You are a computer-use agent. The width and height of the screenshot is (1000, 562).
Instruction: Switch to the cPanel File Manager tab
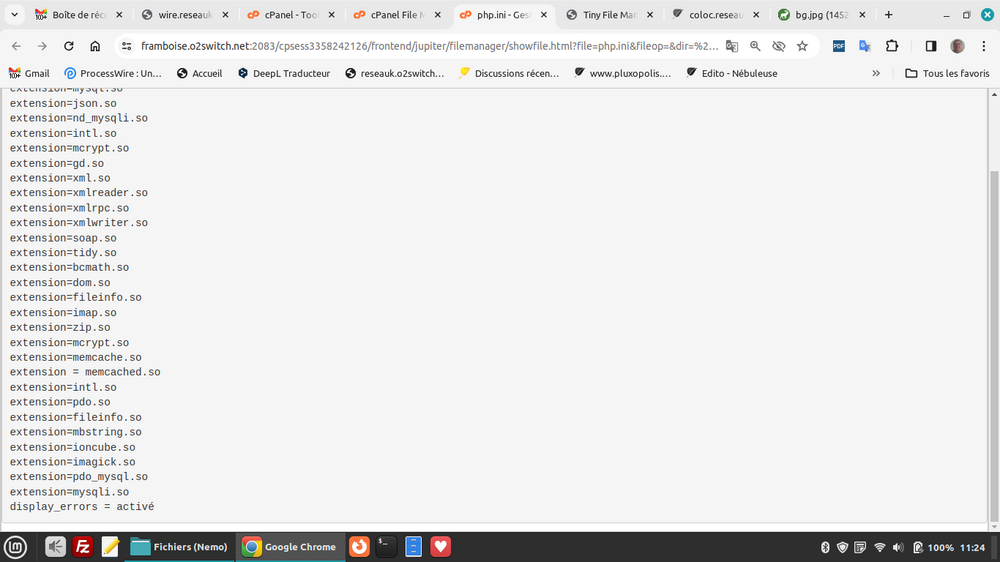click(398, 15)
